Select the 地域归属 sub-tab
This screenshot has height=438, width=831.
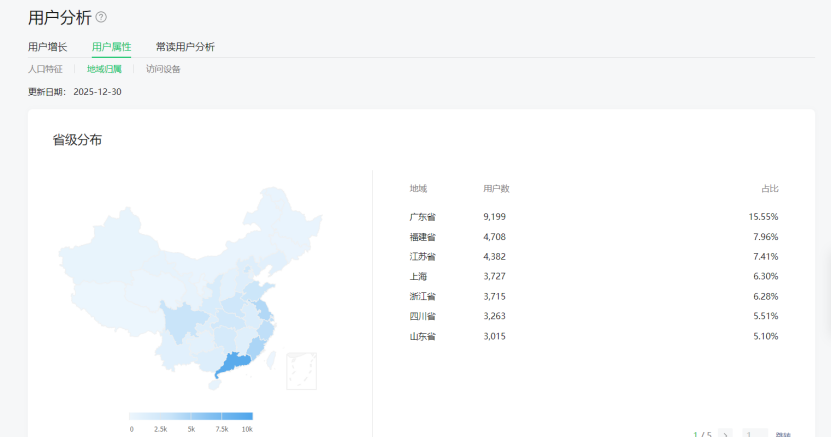104,69
